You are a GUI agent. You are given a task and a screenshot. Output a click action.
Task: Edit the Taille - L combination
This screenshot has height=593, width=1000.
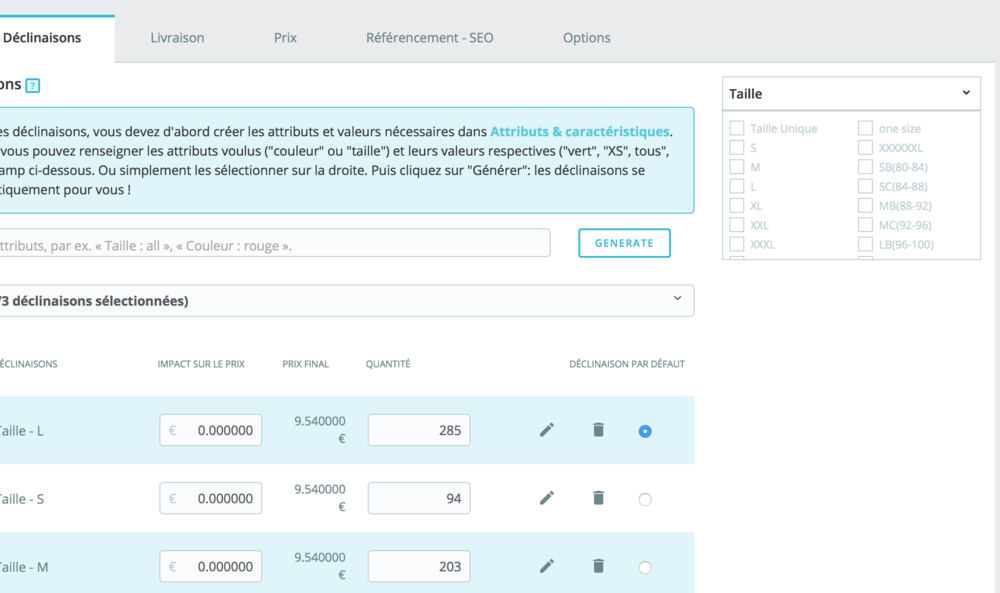tap(547, 430)
